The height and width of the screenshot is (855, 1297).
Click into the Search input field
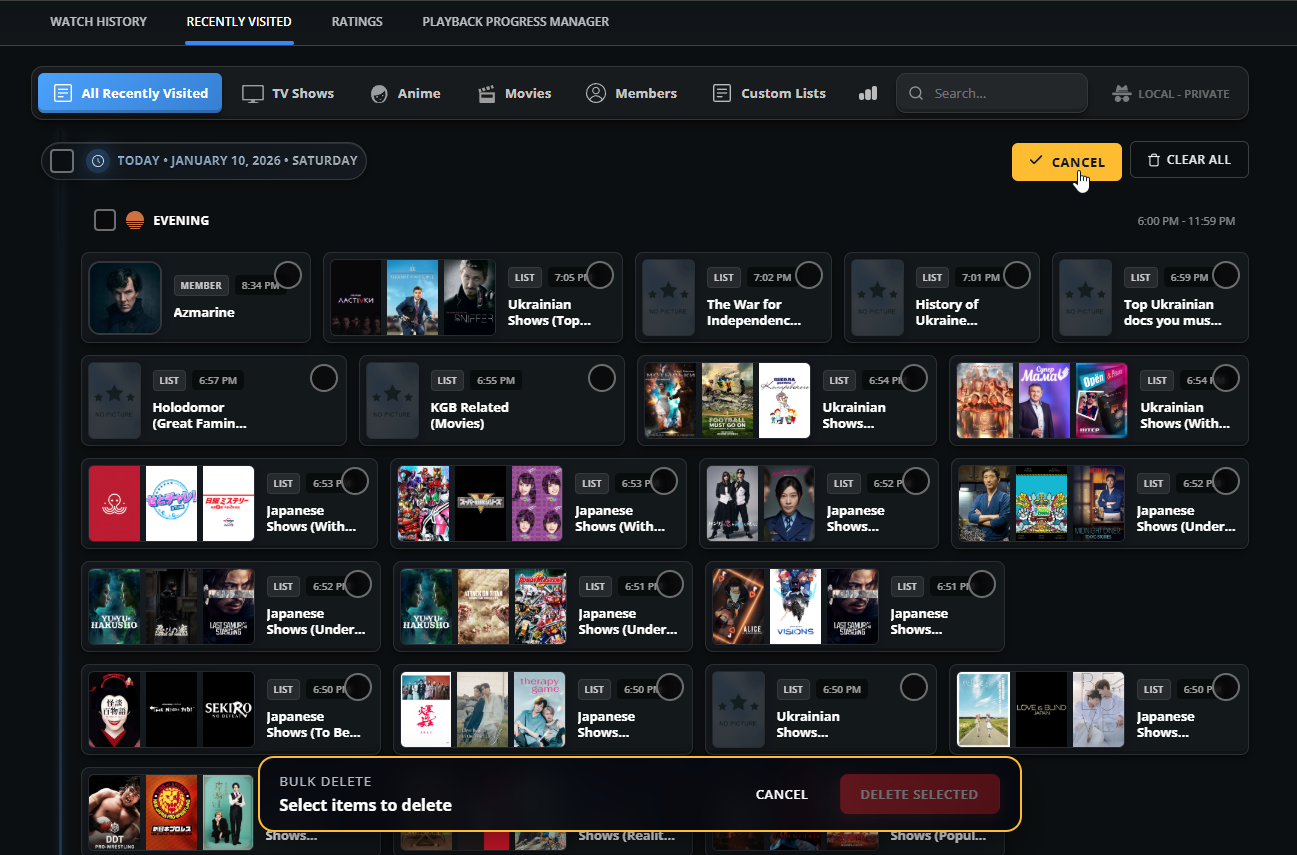tap(1000, 93)
